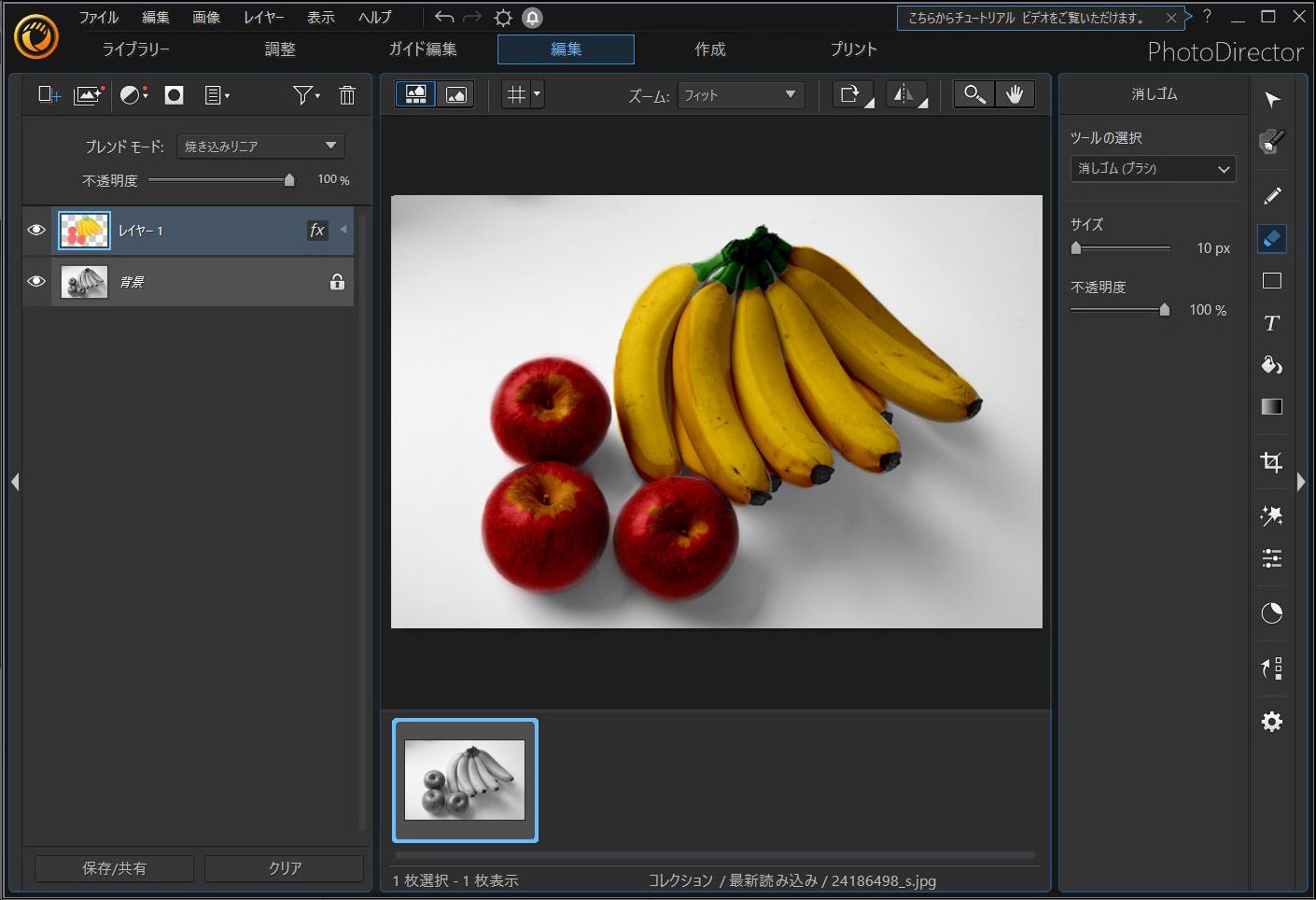Close the tutorial video banner

1170,18
